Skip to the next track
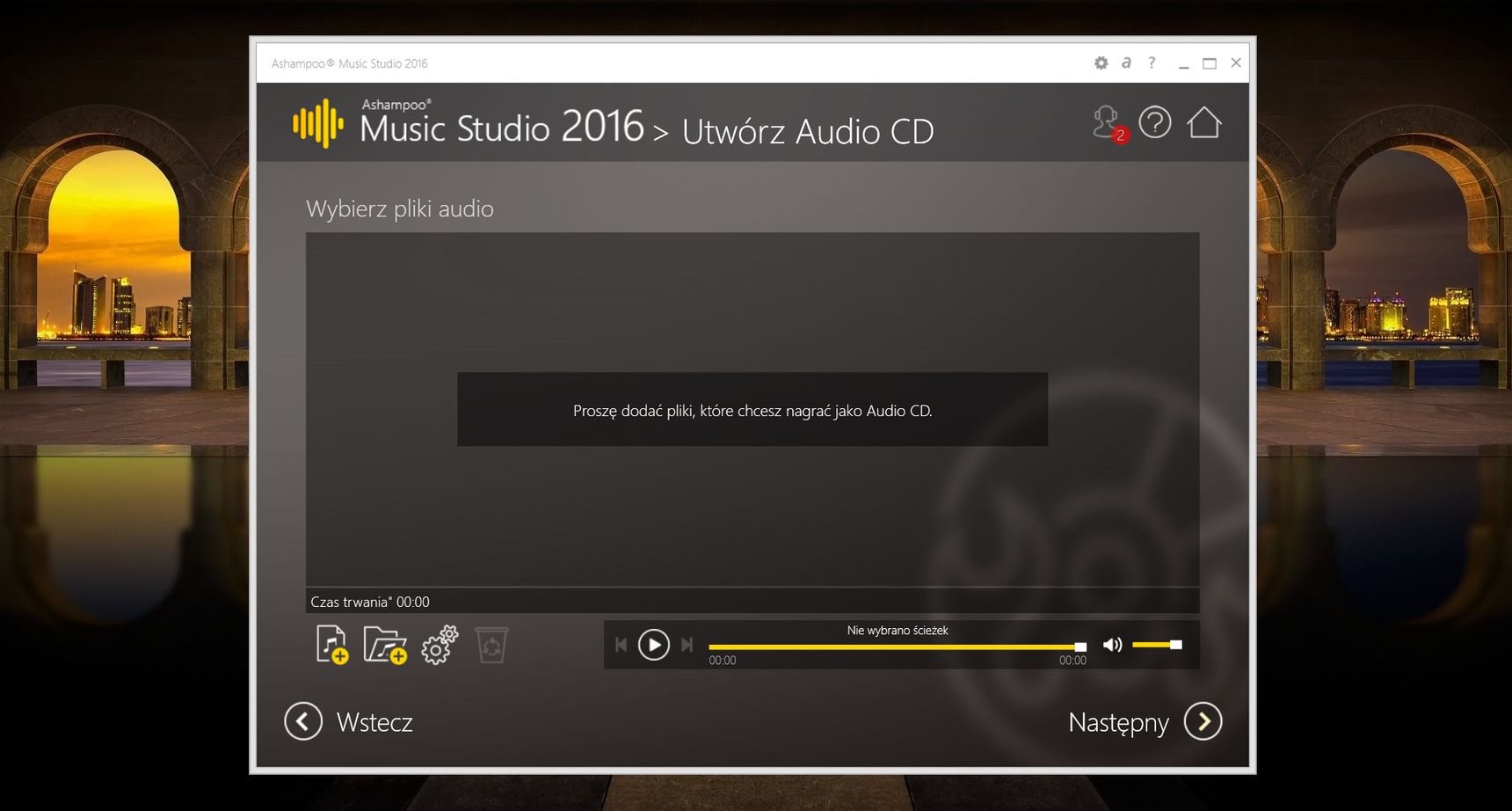This screenshot has height=811, width=1512. [687, 645]
